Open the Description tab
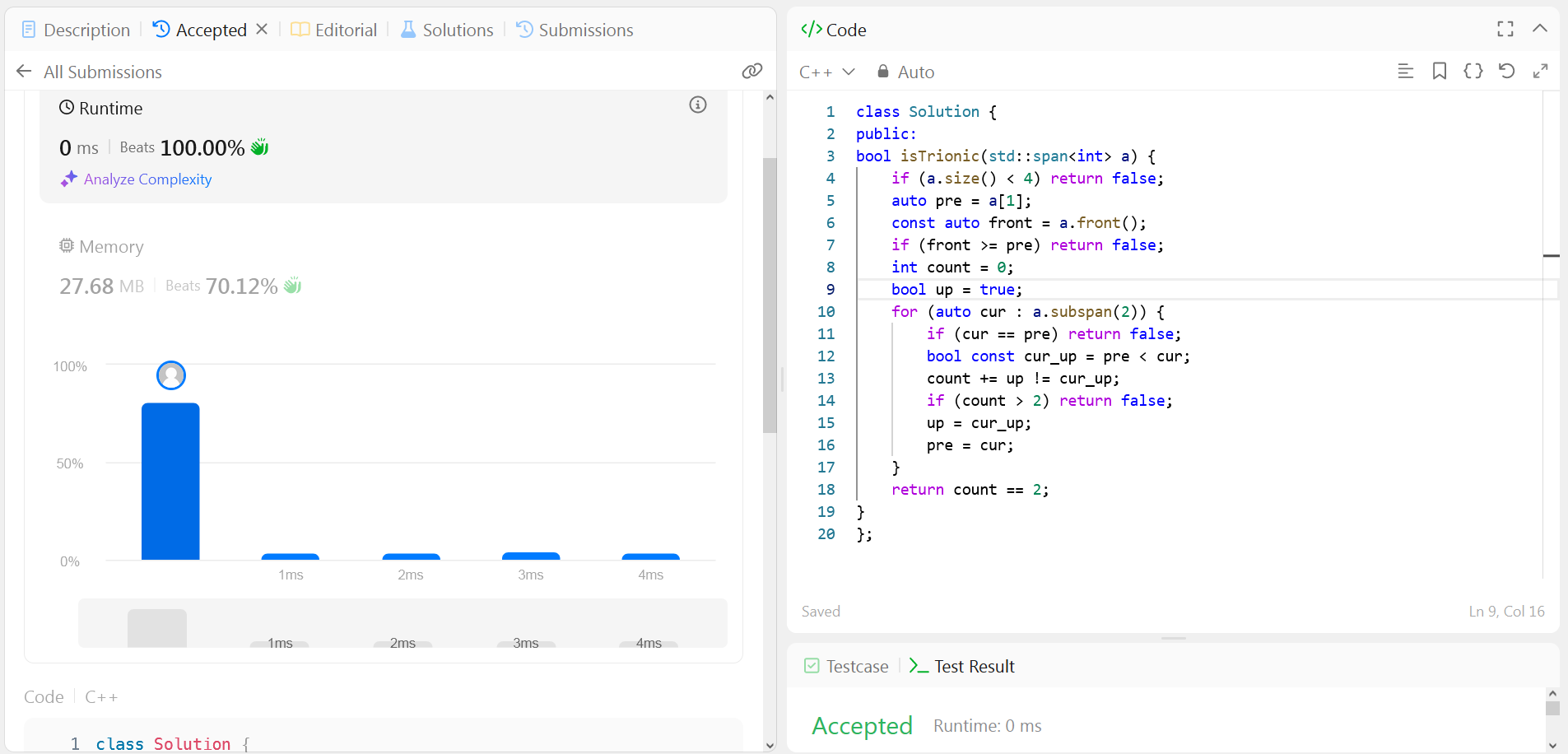Viewport: 1568px width, 754px height. coord(76,30)
